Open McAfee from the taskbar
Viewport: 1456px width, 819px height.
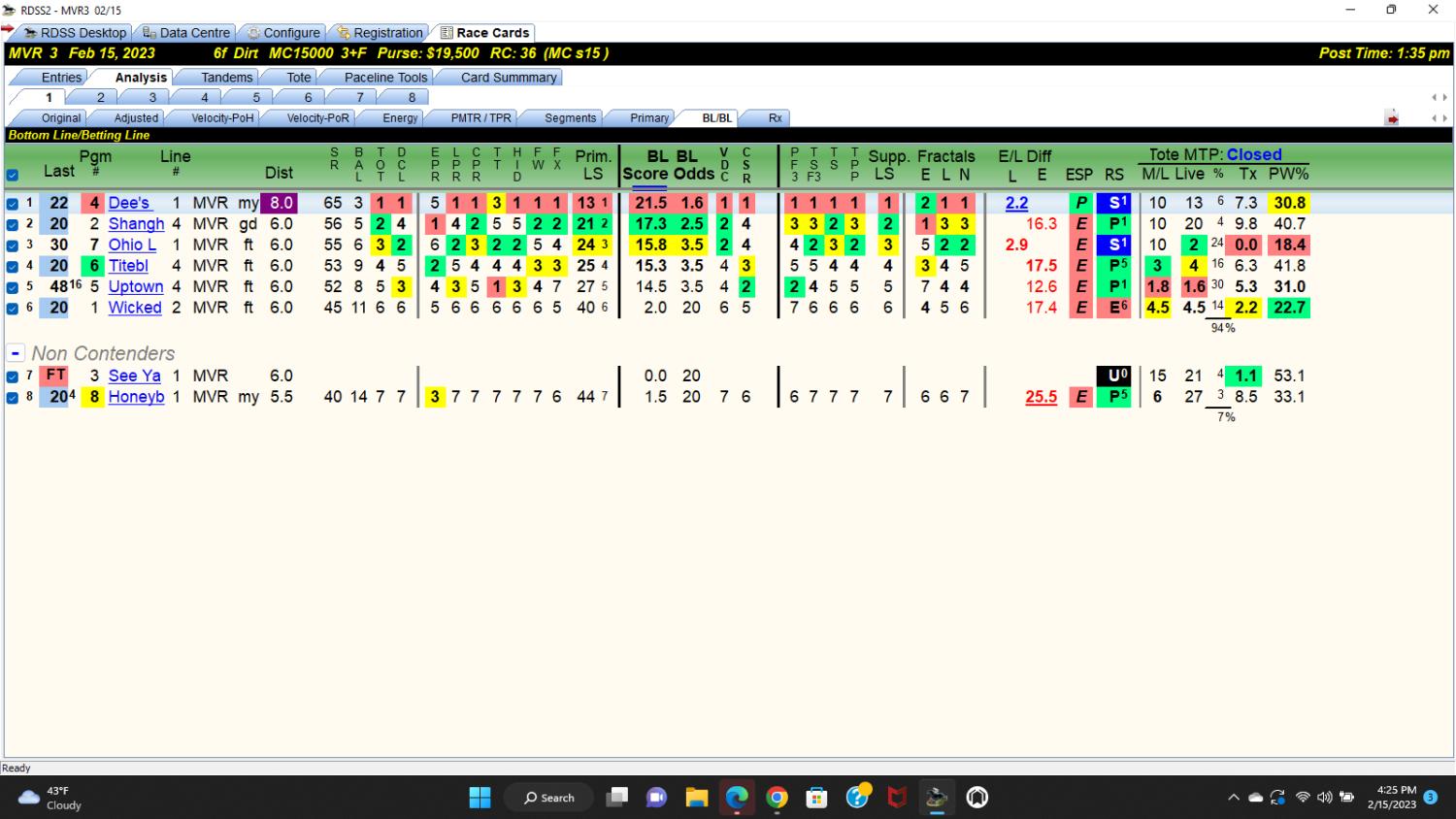(x=897, y=798)
